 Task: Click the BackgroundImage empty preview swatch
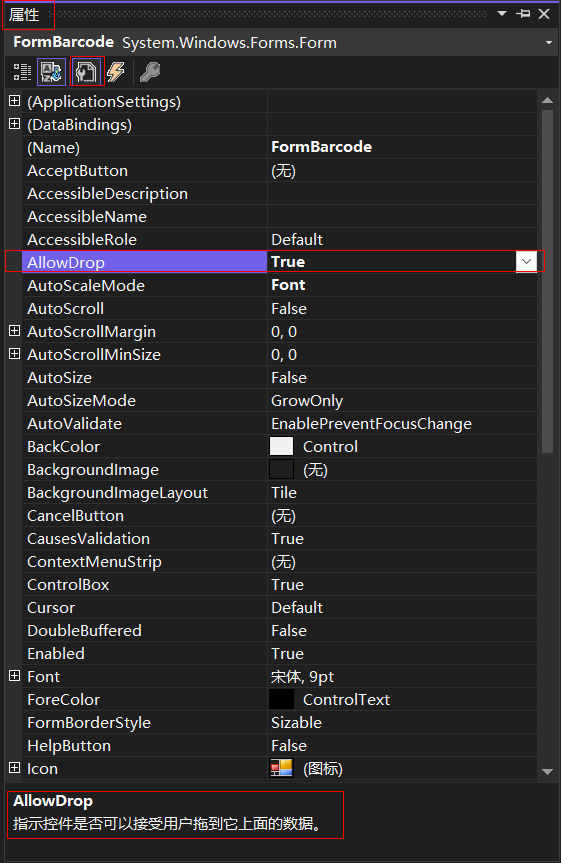[281, 469]
